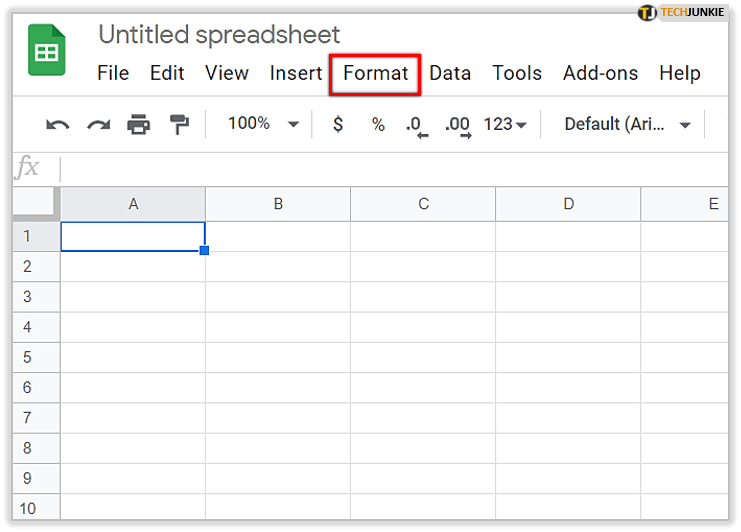Increase decimal places icon
The height and width of the screenshot is (532, 741).
point(457,125)
